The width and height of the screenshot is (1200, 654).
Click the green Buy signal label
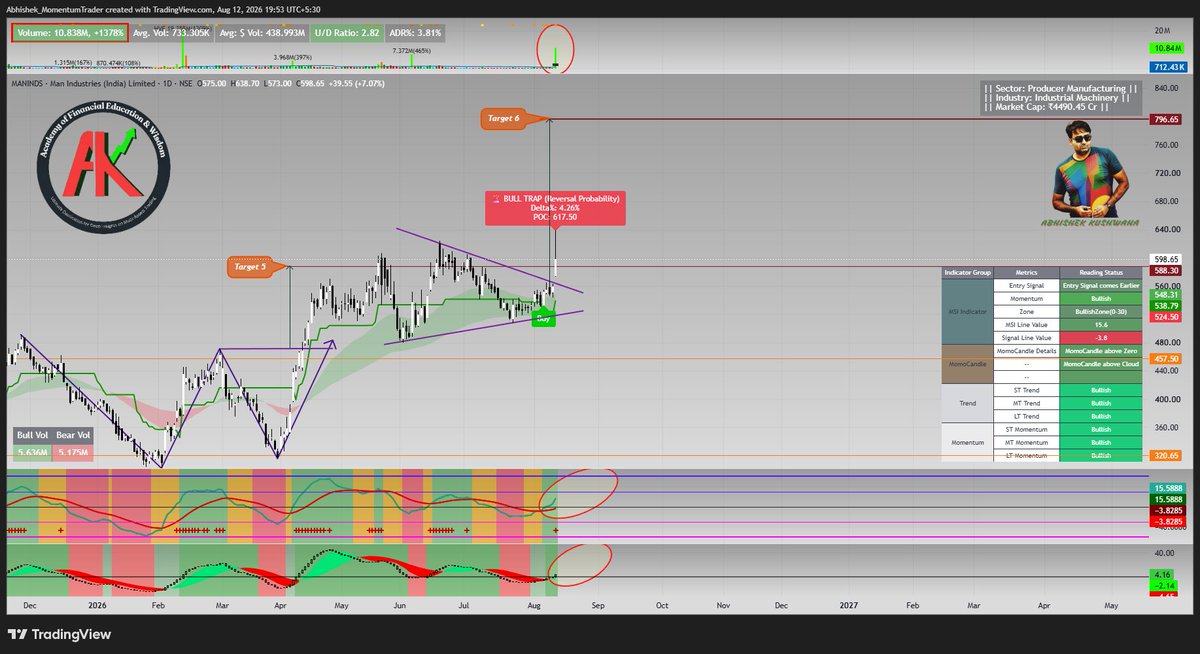(x=543, y=319)
